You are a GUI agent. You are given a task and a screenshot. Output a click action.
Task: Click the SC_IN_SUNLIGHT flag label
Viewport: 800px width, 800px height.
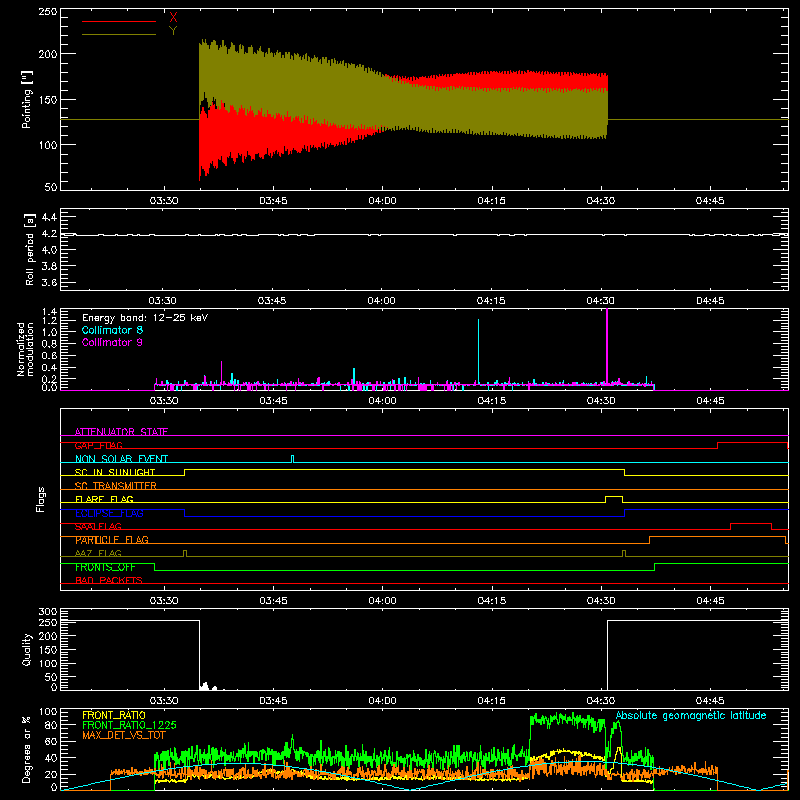(115, 472)
